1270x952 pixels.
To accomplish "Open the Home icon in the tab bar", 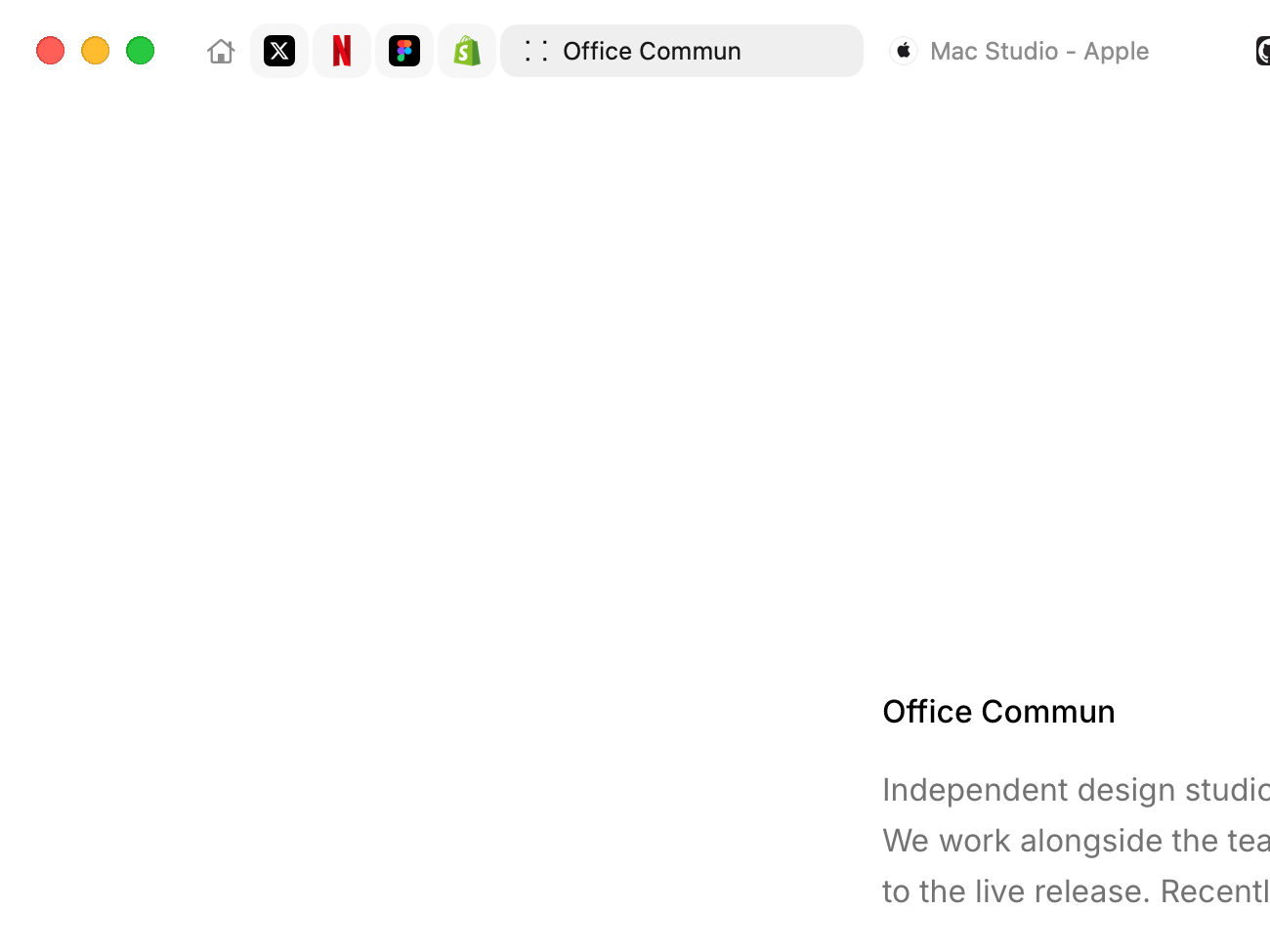I will 221,51.
